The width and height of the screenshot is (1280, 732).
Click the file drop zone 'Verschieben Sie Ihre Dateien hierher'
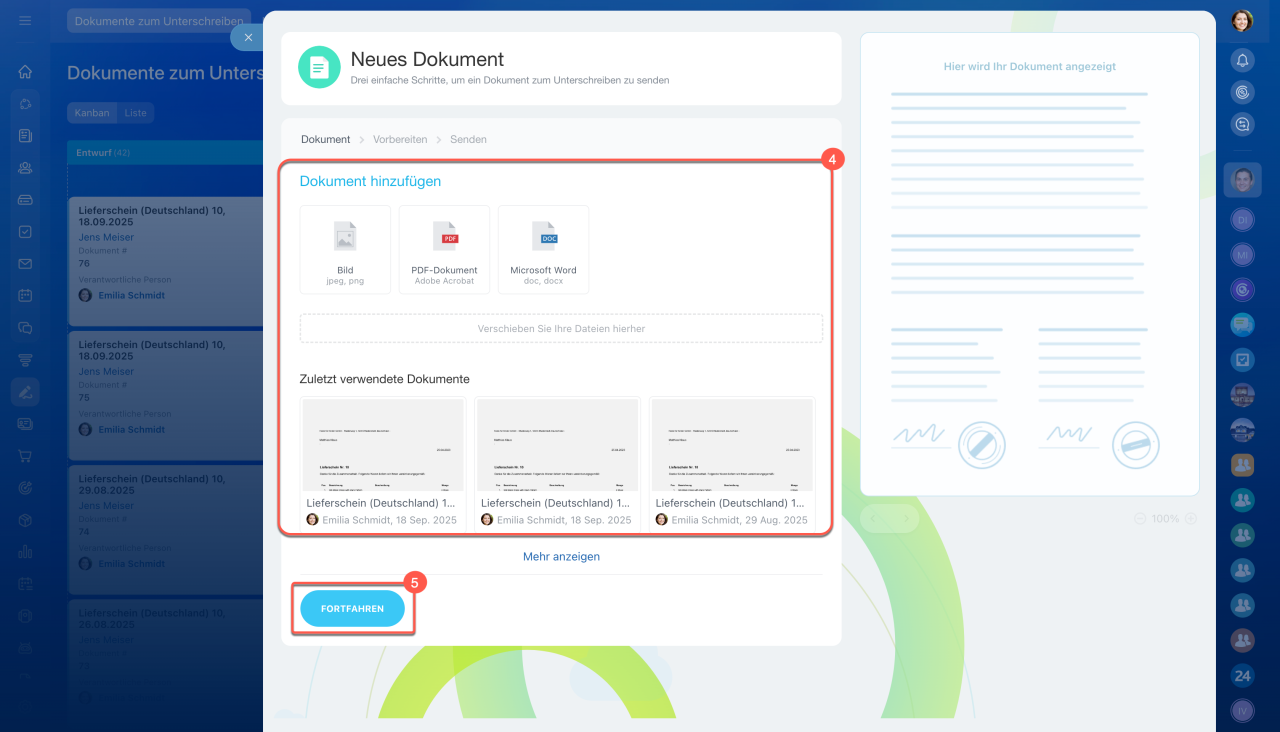(x=561, y=328)
